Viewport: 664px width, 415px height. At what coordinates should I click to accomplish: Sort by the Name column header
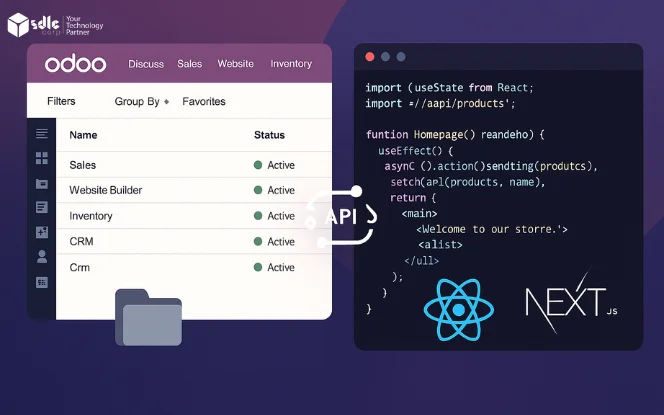(83, 135)
